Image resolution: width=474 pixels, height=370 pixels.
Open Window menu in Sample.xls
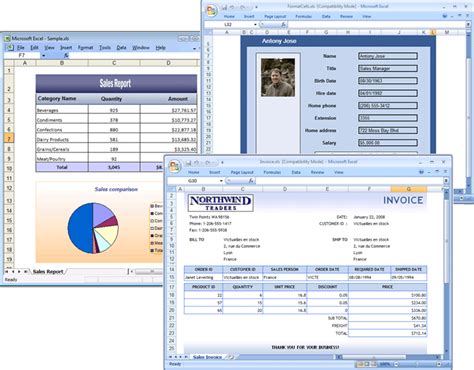[x=141, y=48]
